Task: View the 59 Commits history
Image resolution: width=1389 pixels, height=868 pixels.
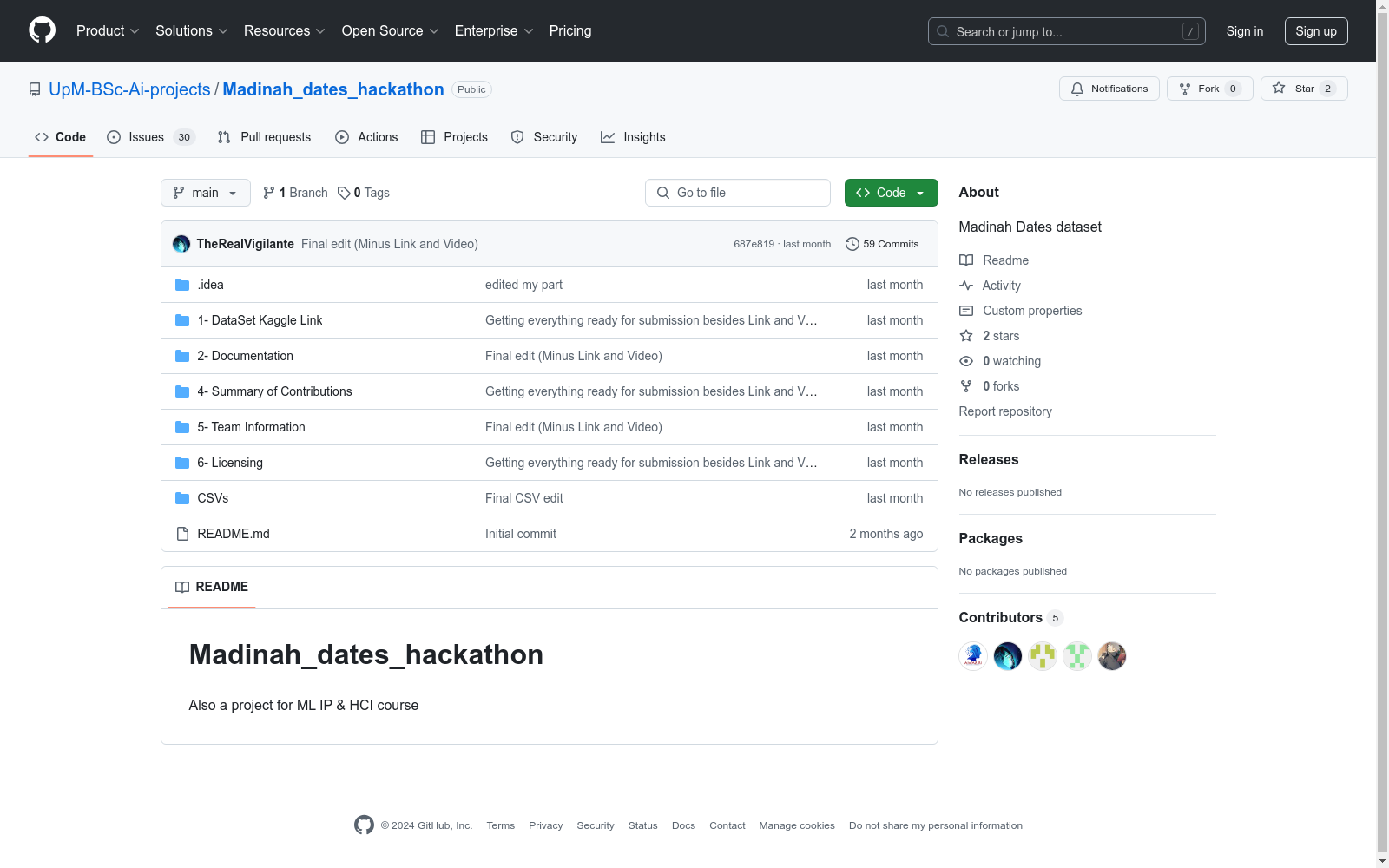Action: pyautogui.click(x=882, y=244)
